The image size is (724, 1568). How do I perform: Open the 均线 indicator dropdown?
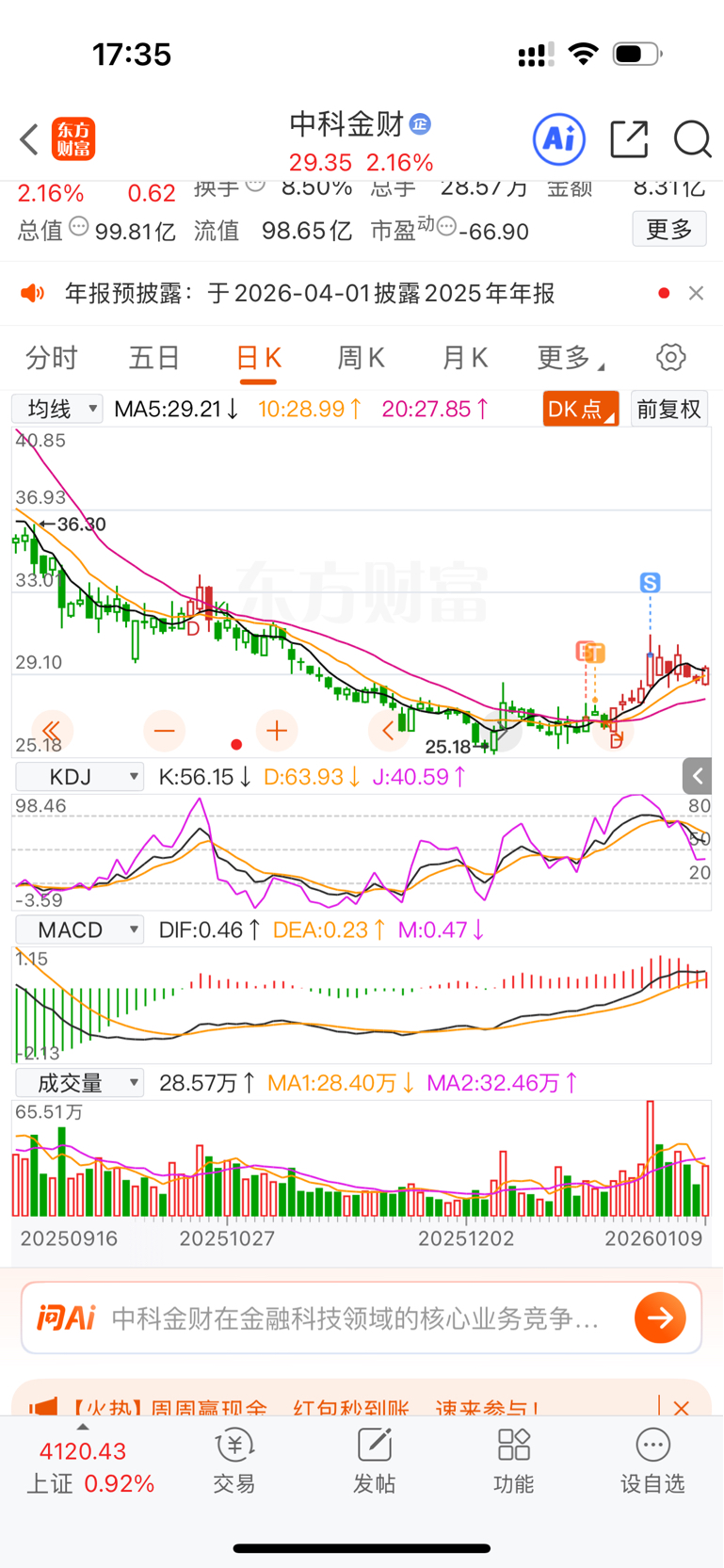click(57, 409)
